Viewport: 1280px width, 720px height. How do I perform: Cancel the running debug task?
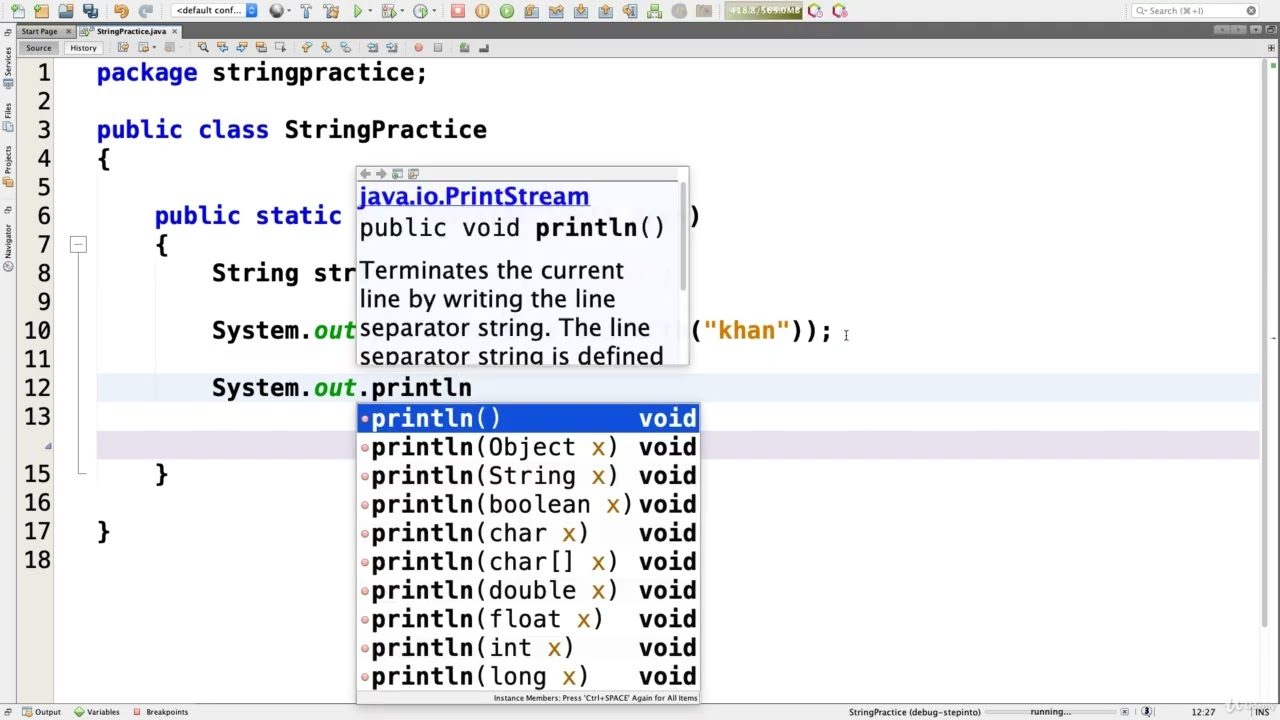1125,712
